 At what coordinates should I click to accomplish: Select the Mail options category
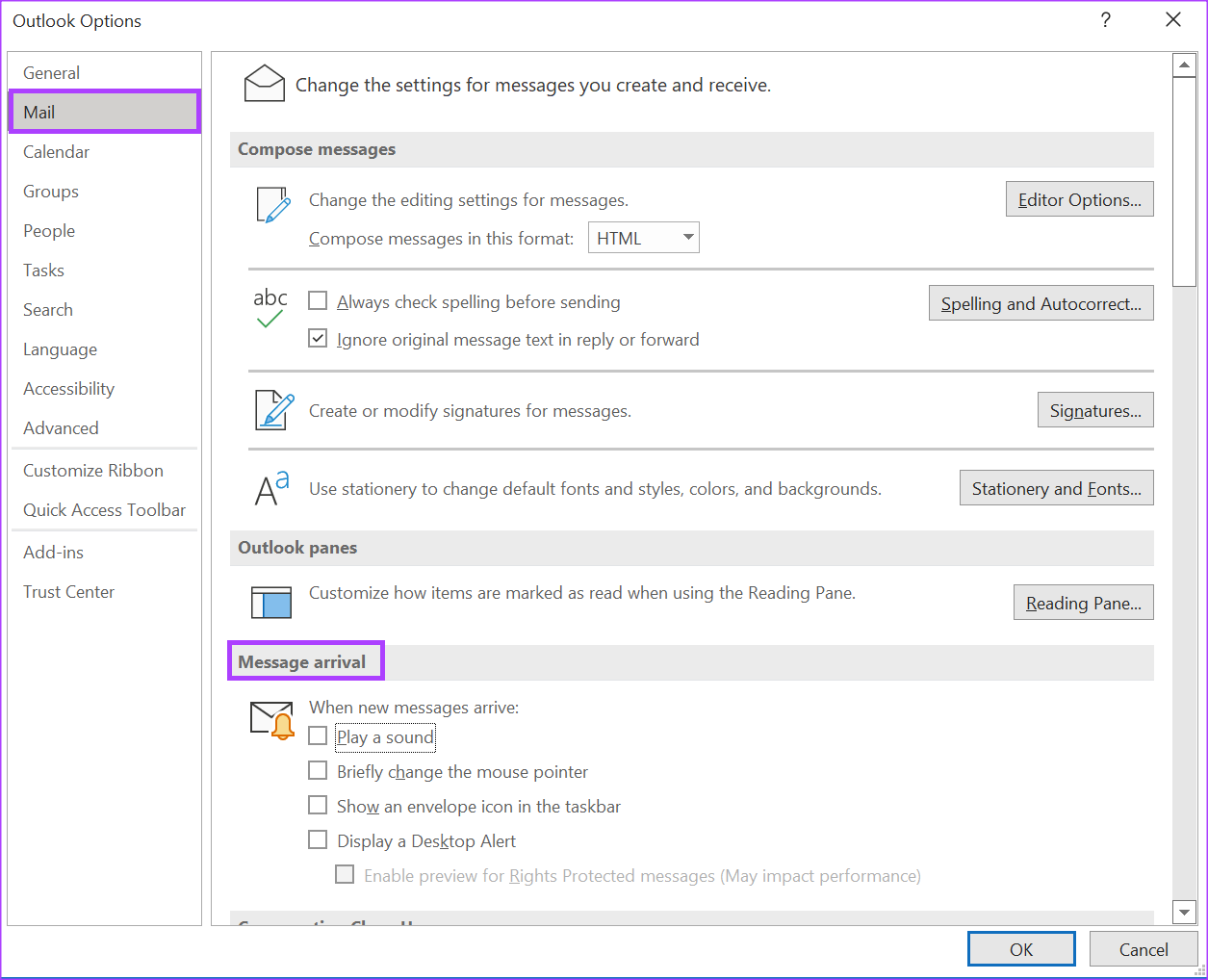pos(104,113)
